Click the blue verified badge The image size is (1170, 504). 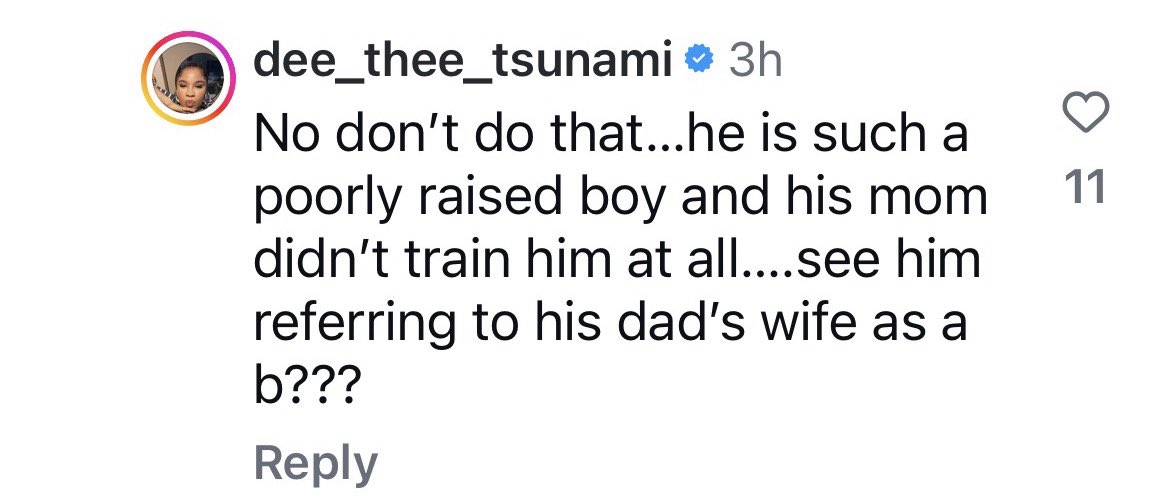click(699, 61)
